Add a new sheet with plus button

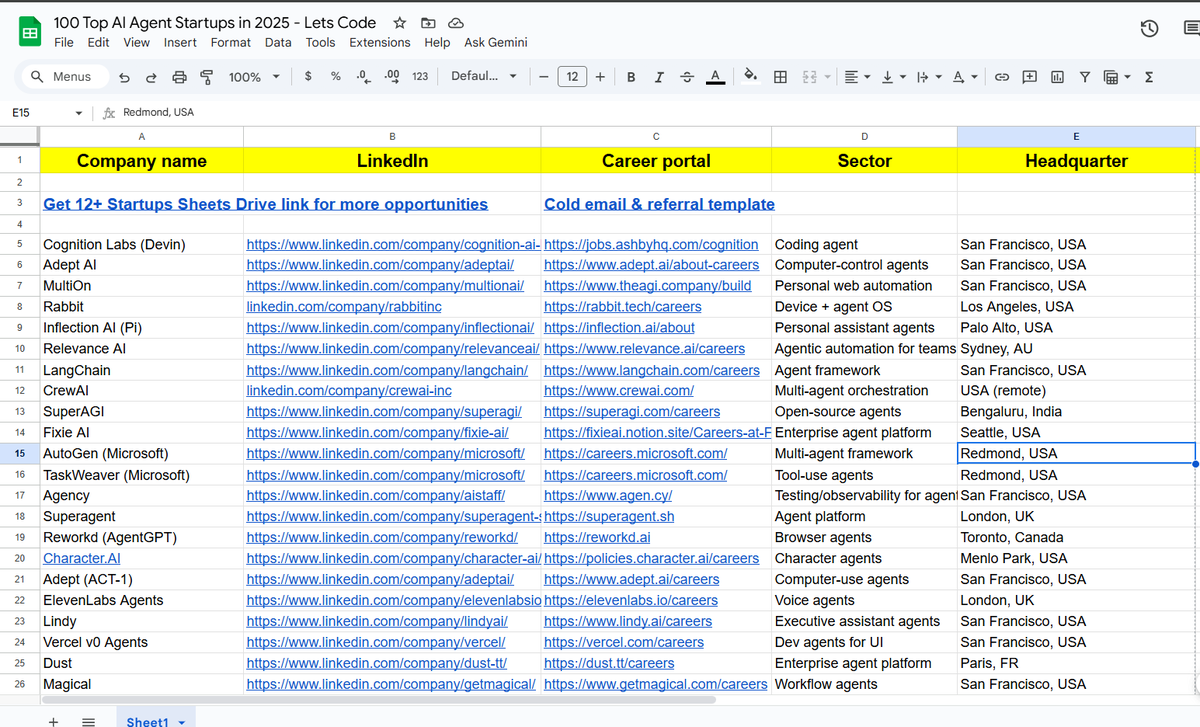tap(53, 721)
